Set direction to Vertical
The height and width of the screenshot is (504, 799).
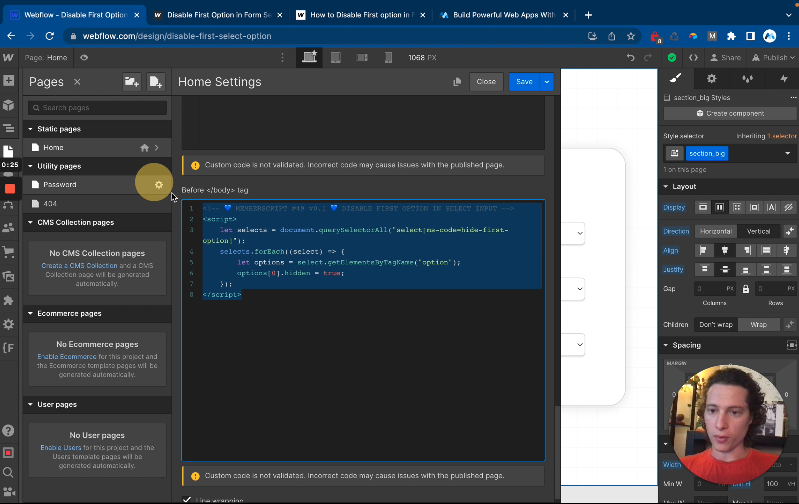pos(759,231)
